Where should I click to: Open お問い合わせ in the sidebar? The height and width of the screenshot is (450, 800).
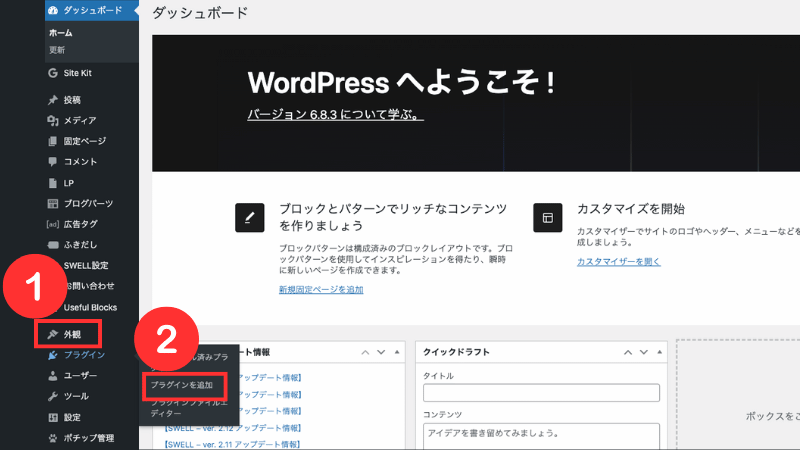click(90, 286)
